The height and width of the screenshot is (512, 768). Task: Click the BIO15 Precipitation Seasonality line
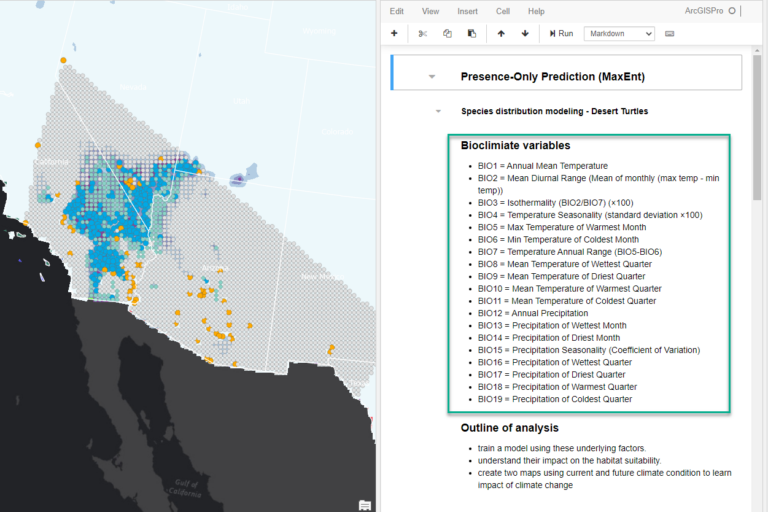pos(589,350)
